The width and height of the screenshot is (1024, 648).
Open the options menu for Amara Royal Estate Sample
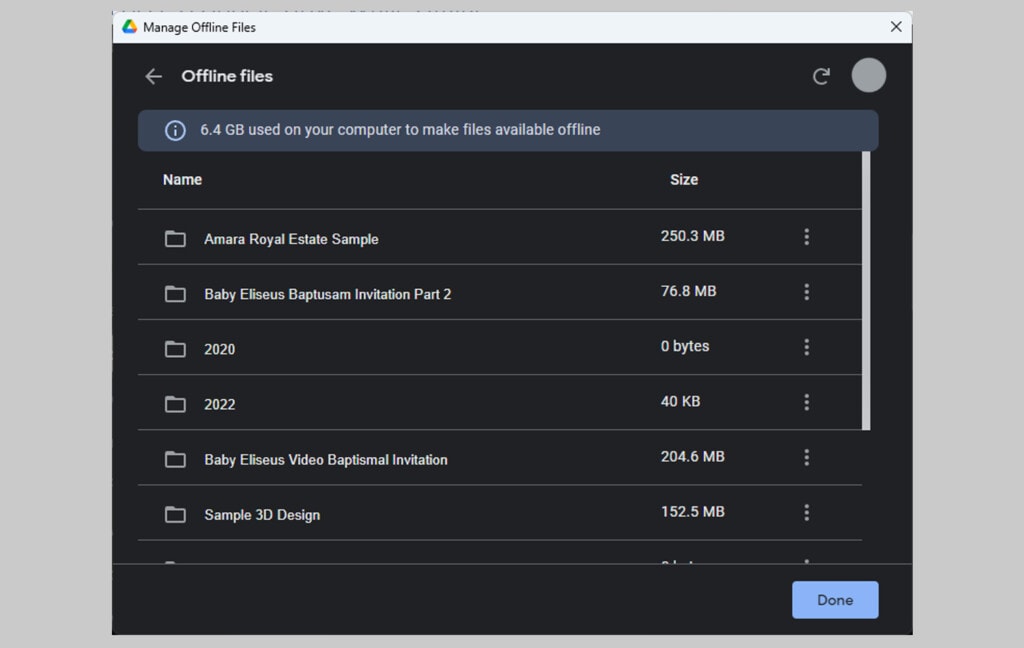[807, 236]
